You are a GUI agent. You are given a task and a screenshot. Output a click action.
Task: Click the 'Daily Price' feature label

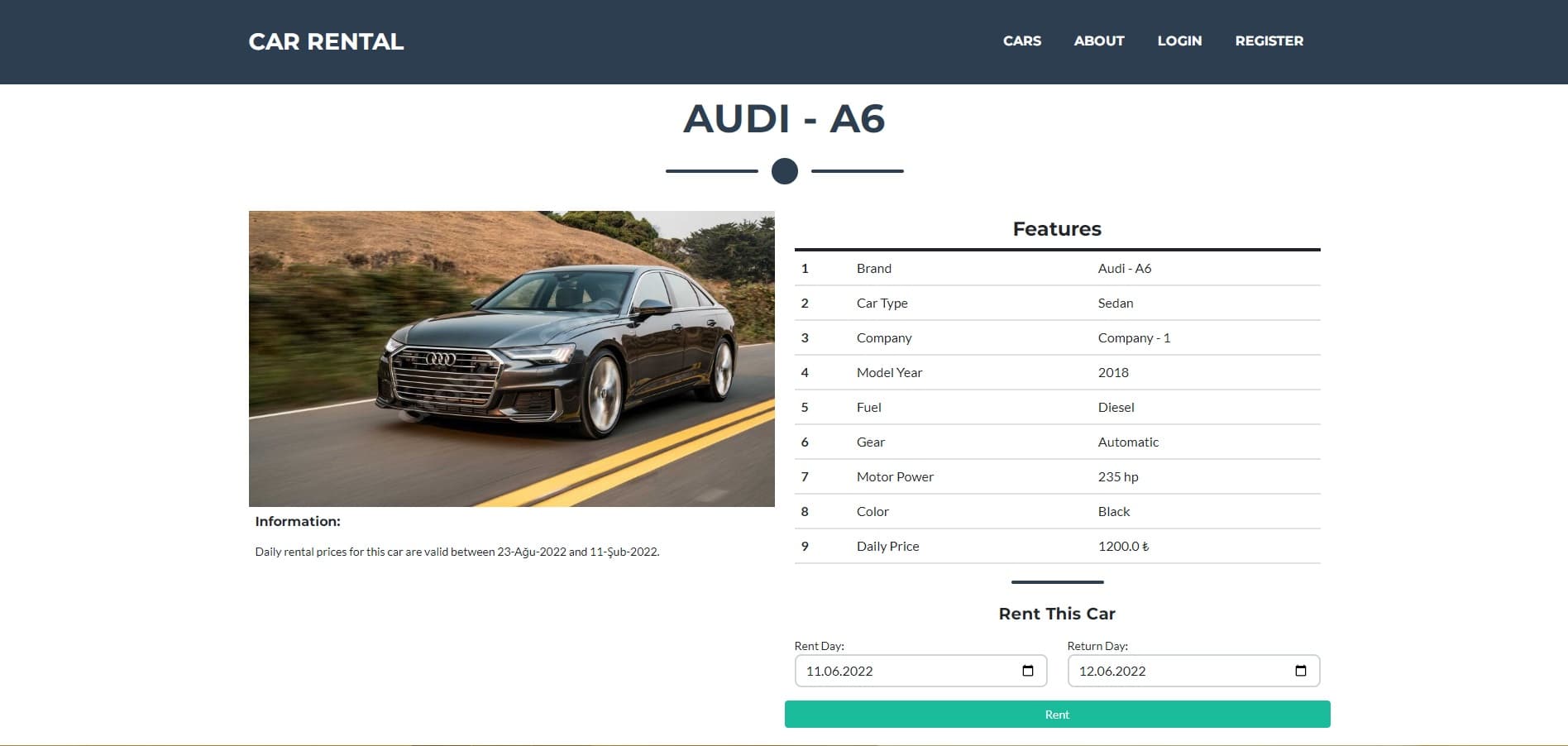click(887, 546)
